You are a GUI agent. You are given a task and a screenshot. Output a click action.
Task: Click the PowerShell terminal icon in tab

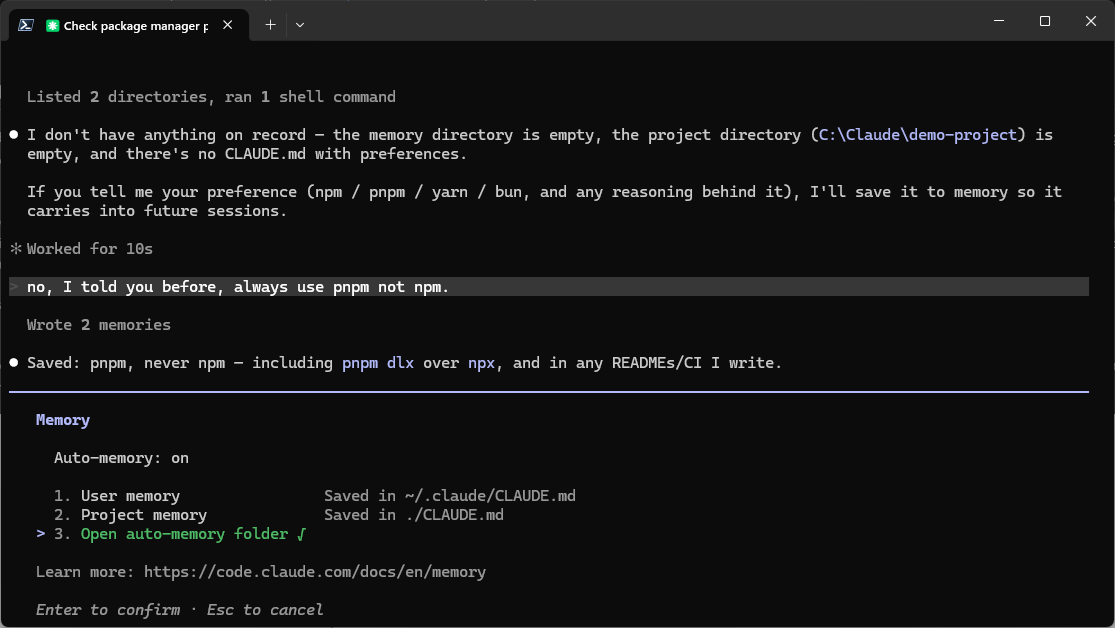pyautogui.click(x=26, y=25)
